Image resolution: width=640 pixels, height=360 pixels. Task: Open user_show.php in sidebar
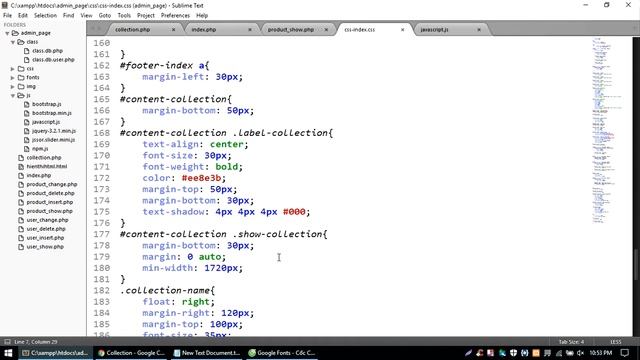45,247
